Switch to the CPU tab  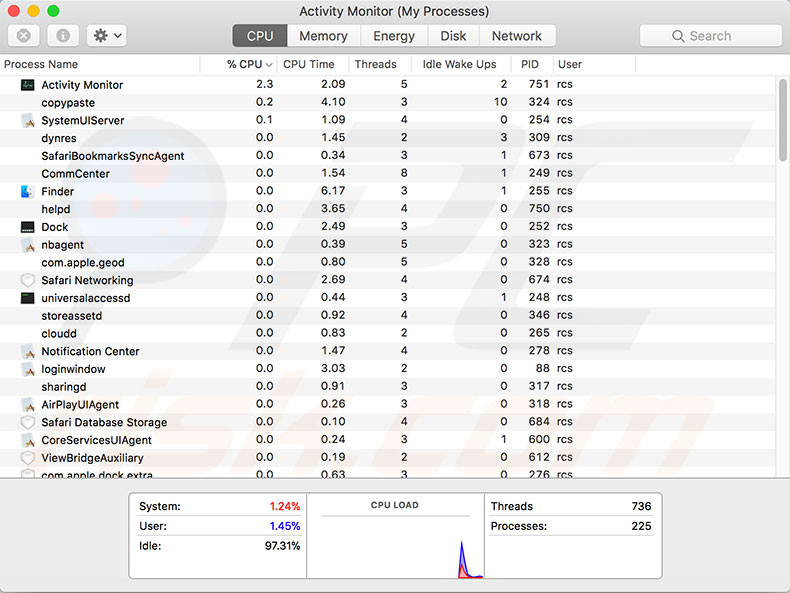point(260,36)
